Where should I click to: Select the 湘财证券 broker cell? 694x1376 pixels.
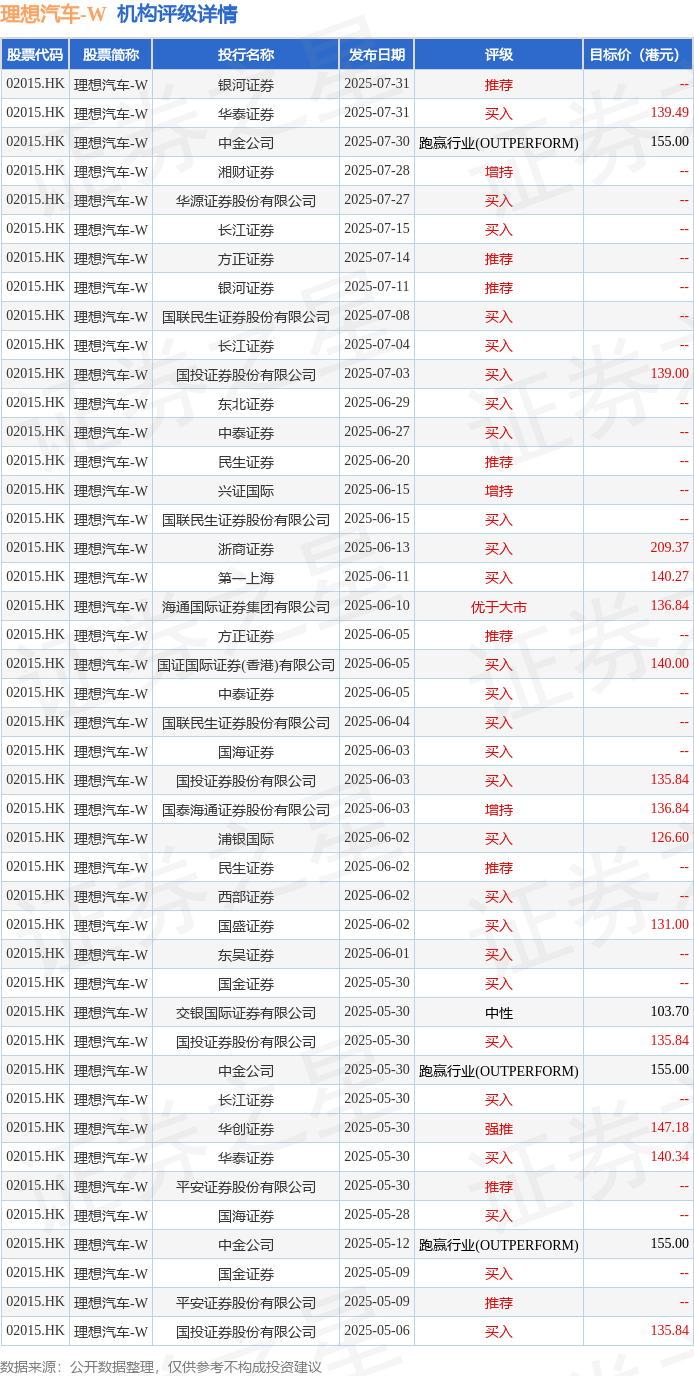(246, 172)
